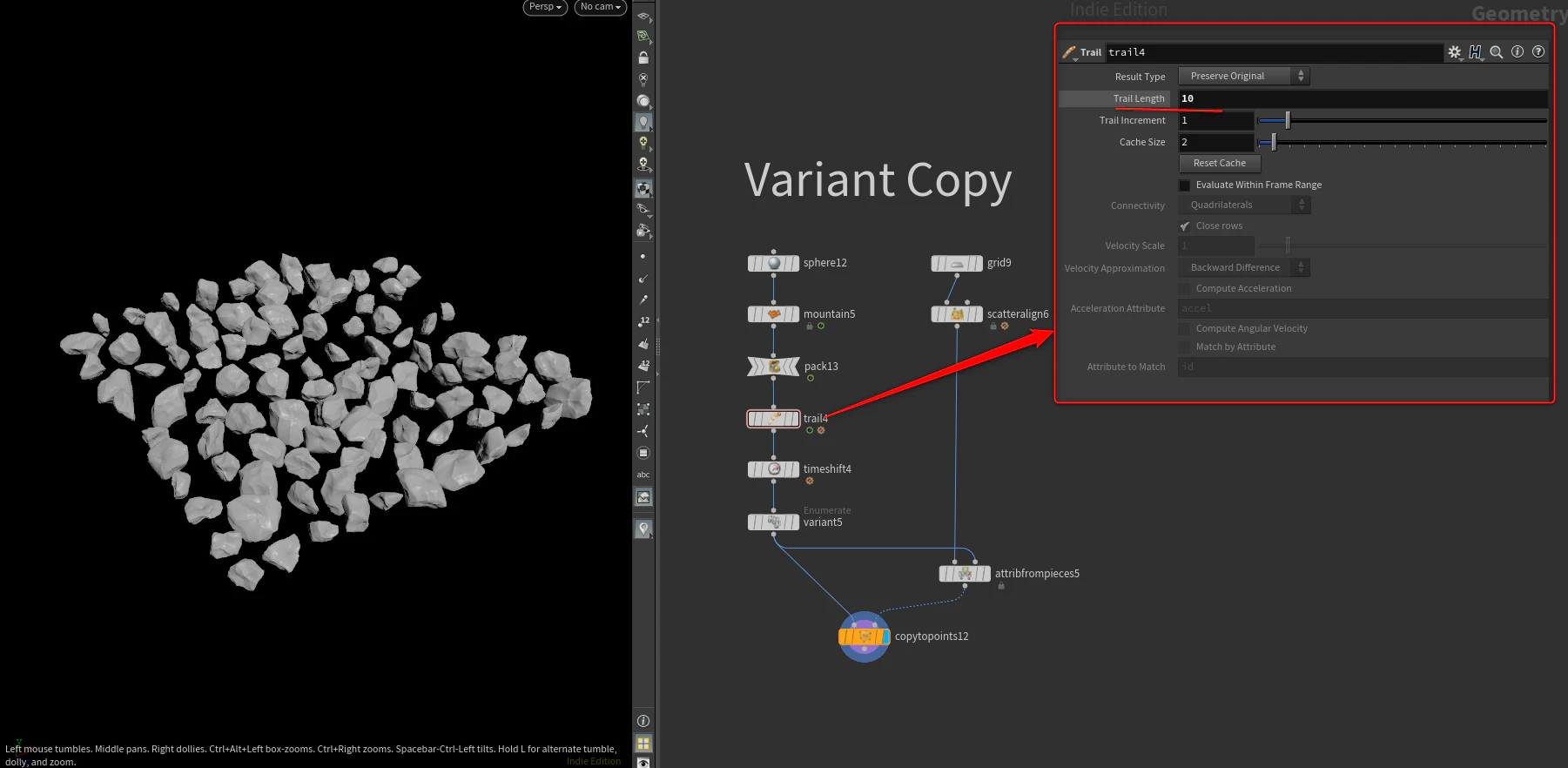Click the magnifier search icon in parameters
1568x768 pixels.
point(1497,52)
